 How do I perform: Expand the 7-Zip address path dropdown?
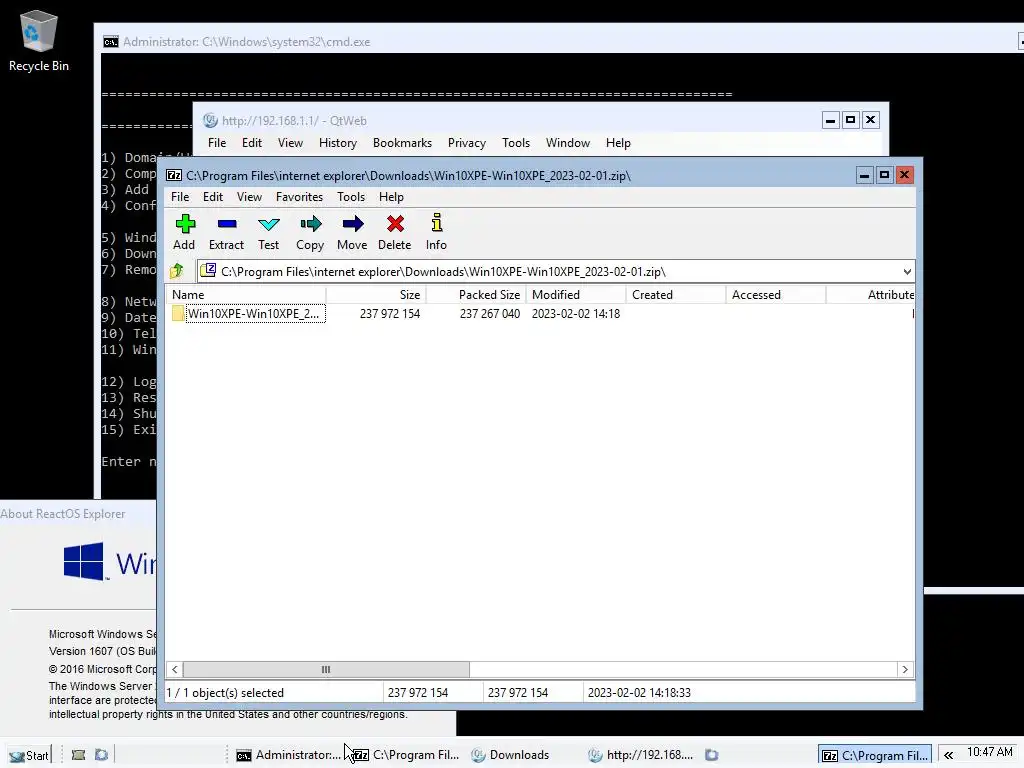click(x=907, y=272)
